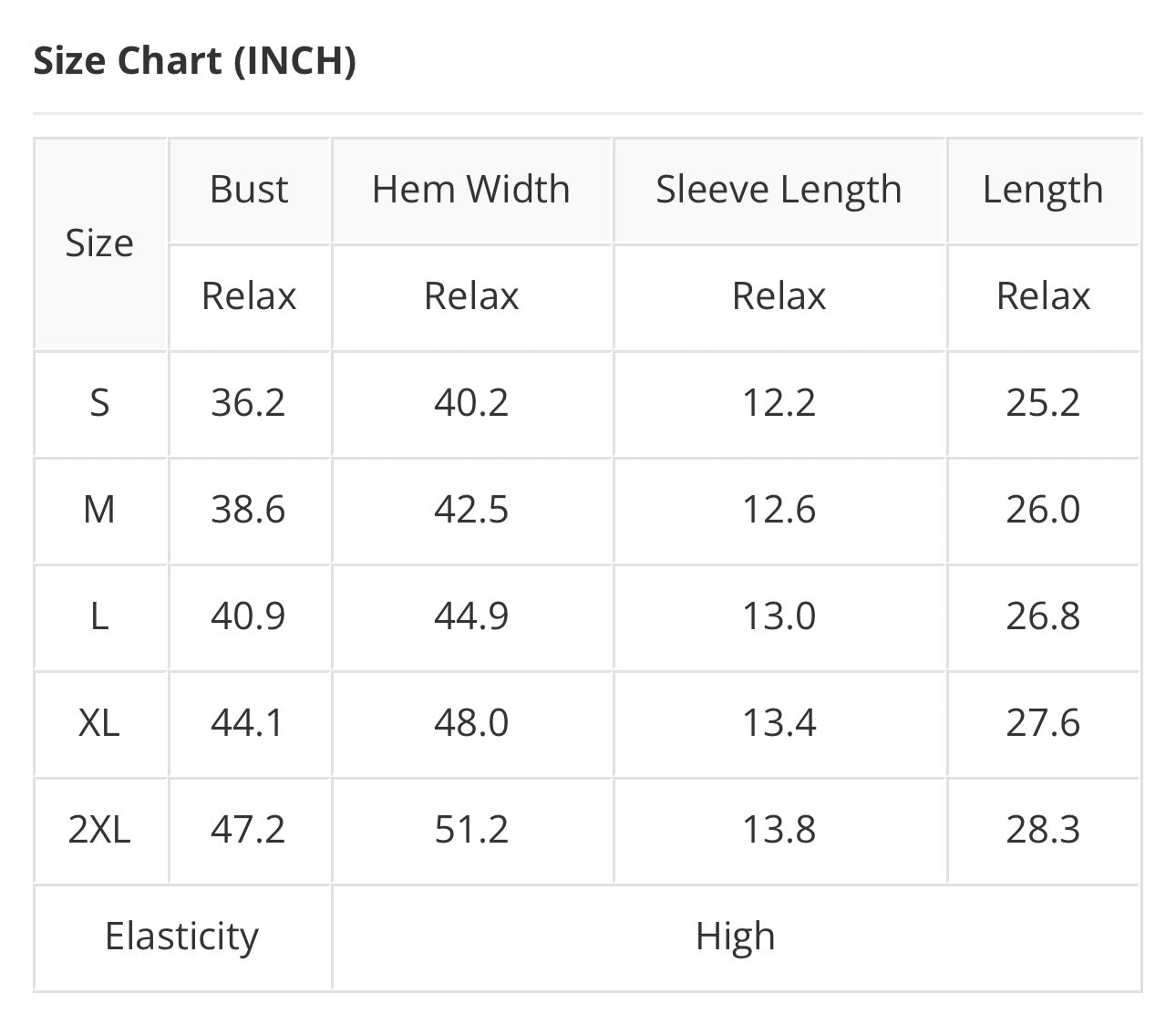Click the Sleeve Length column header
This screenshot has height=1025, width=1176.
coord(779,190)
